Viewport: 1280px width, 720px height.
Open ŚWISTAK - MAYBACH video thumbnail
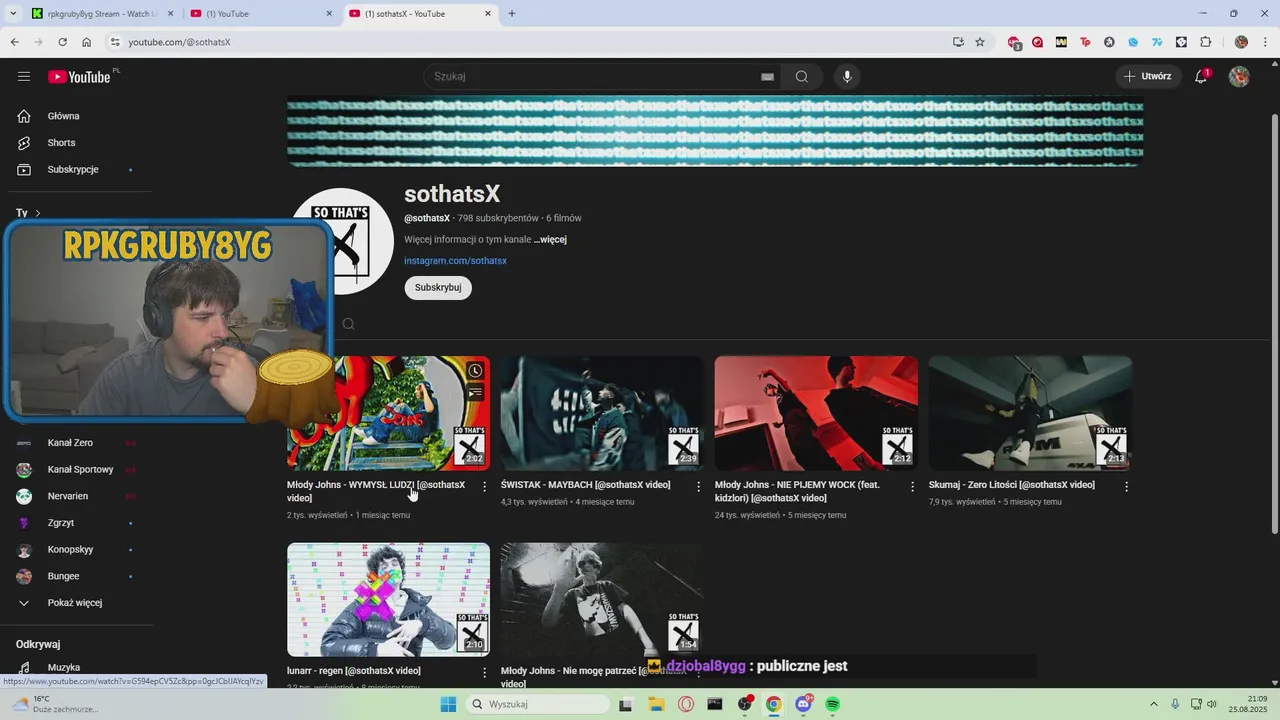pos(602,413)
